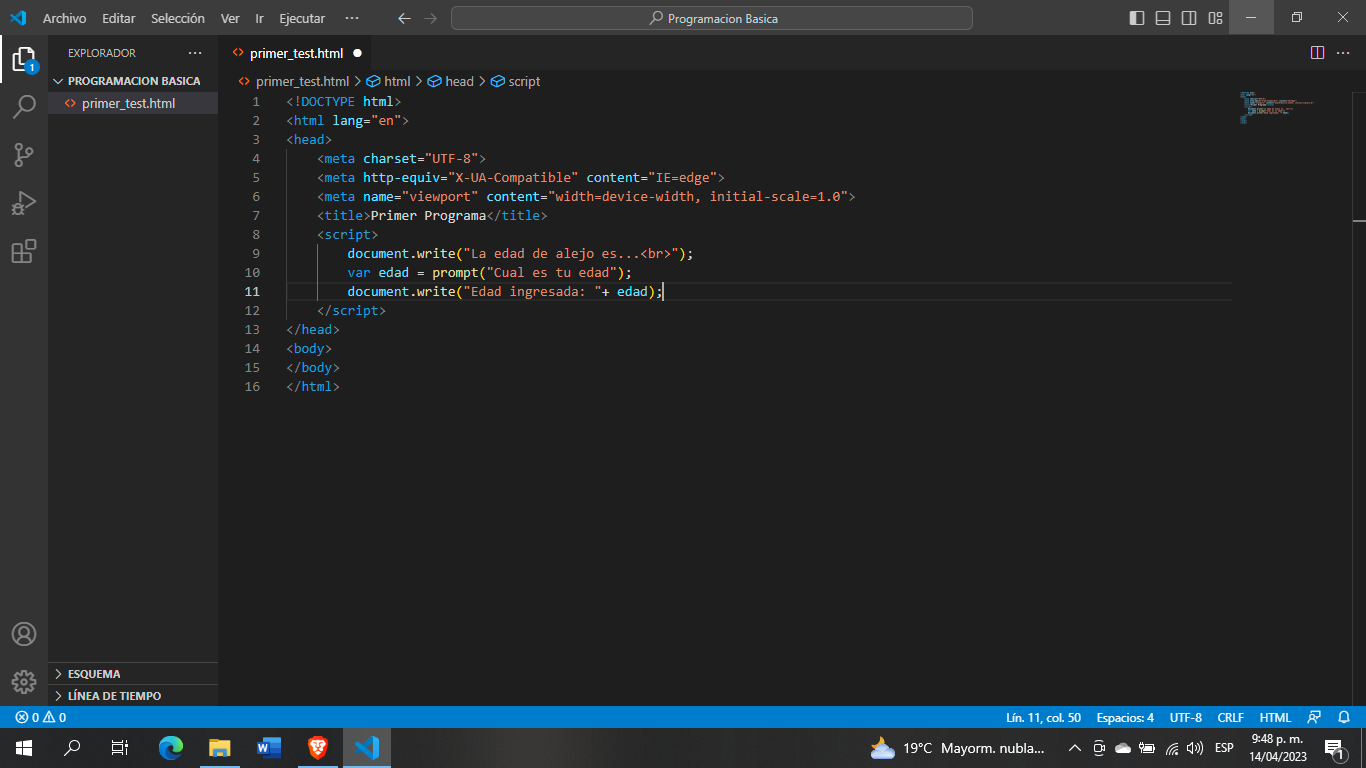
Task: Click the script breadcrumb item
Action: point(515,82)
